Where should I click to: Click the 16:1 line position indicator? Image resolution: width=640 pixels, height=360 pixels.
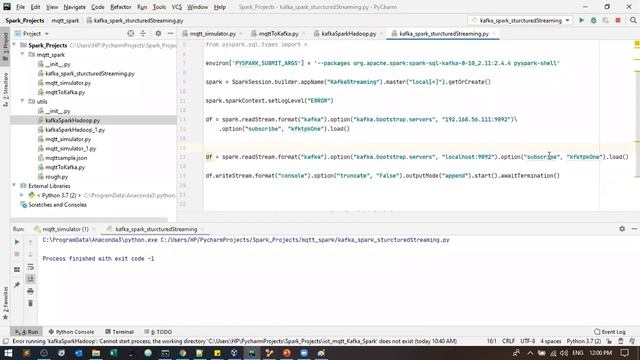point(491,341)
